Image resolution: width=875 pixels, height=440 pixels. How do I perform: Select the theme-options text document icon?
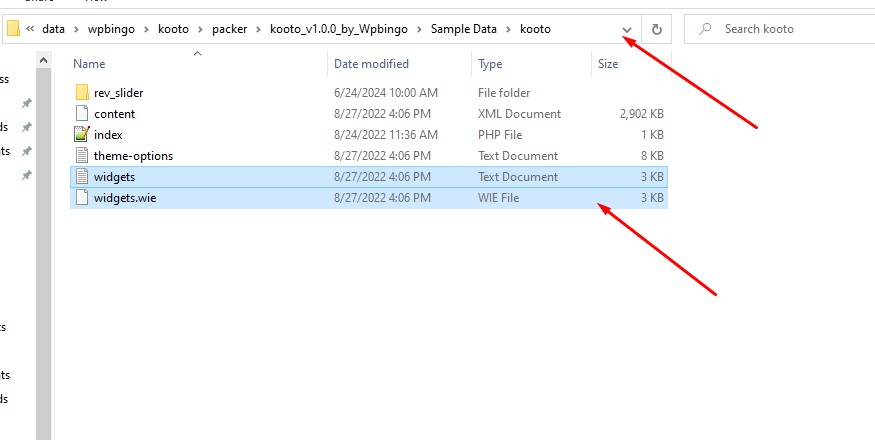click(x=82, y=156)
